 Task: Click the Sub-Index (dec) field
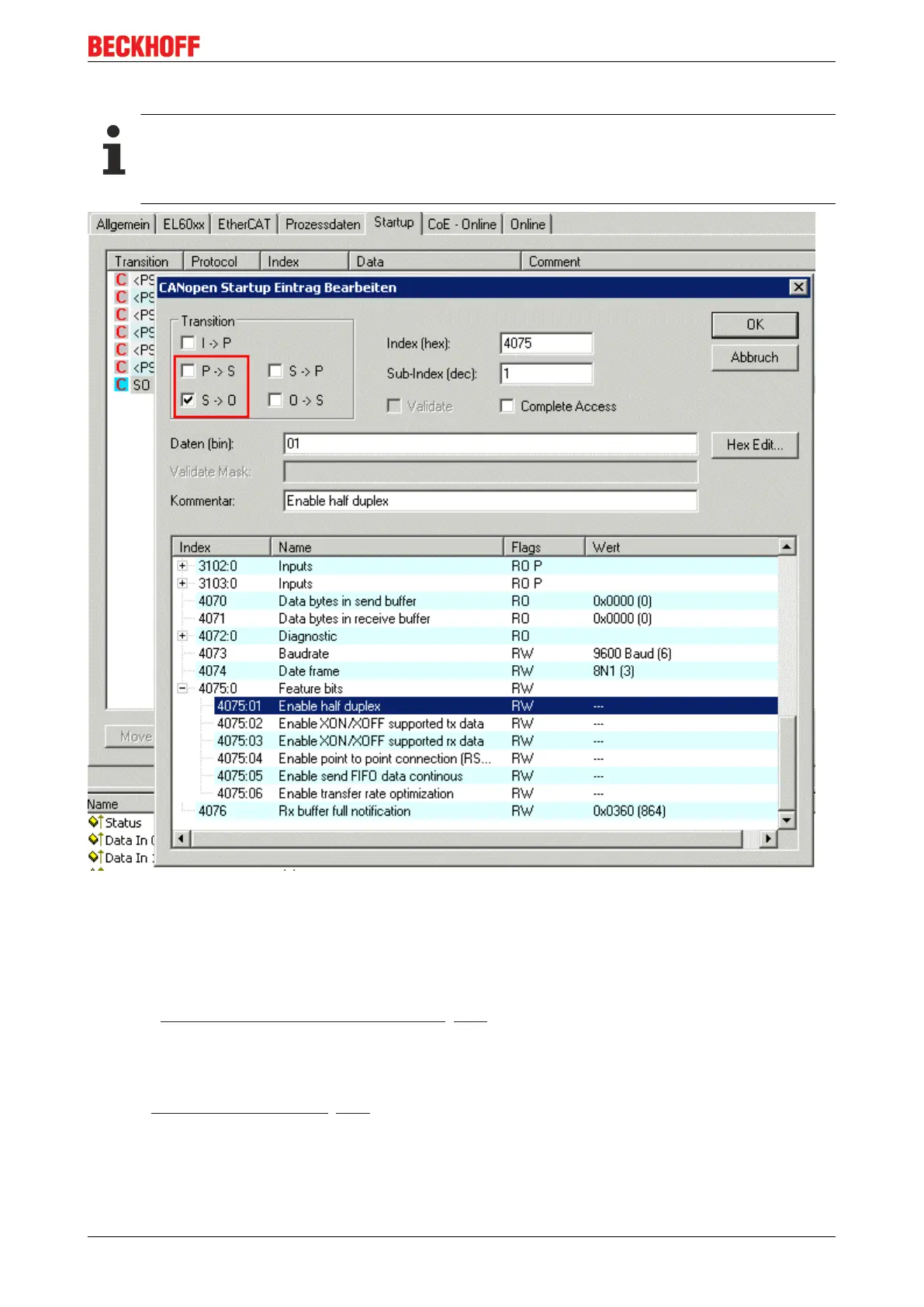(x=546, y=373)
